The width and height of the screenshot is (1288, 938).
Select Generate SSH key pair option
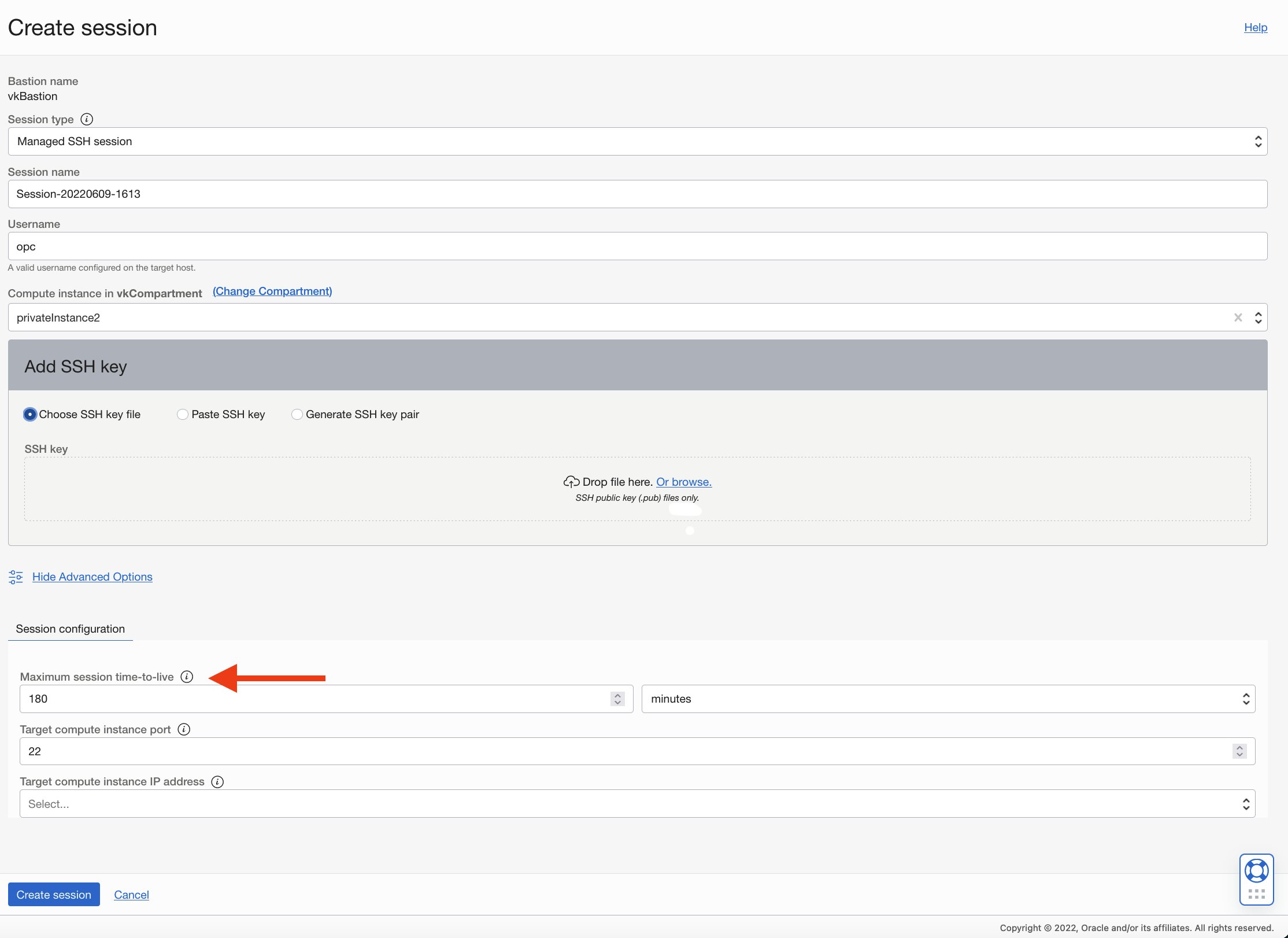[x=297, y=414]
